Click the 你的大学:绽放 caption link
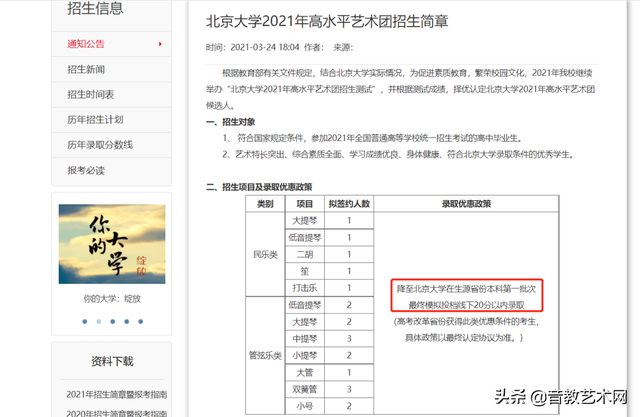Viewport: 640px width, 417px height. [112, 299]
